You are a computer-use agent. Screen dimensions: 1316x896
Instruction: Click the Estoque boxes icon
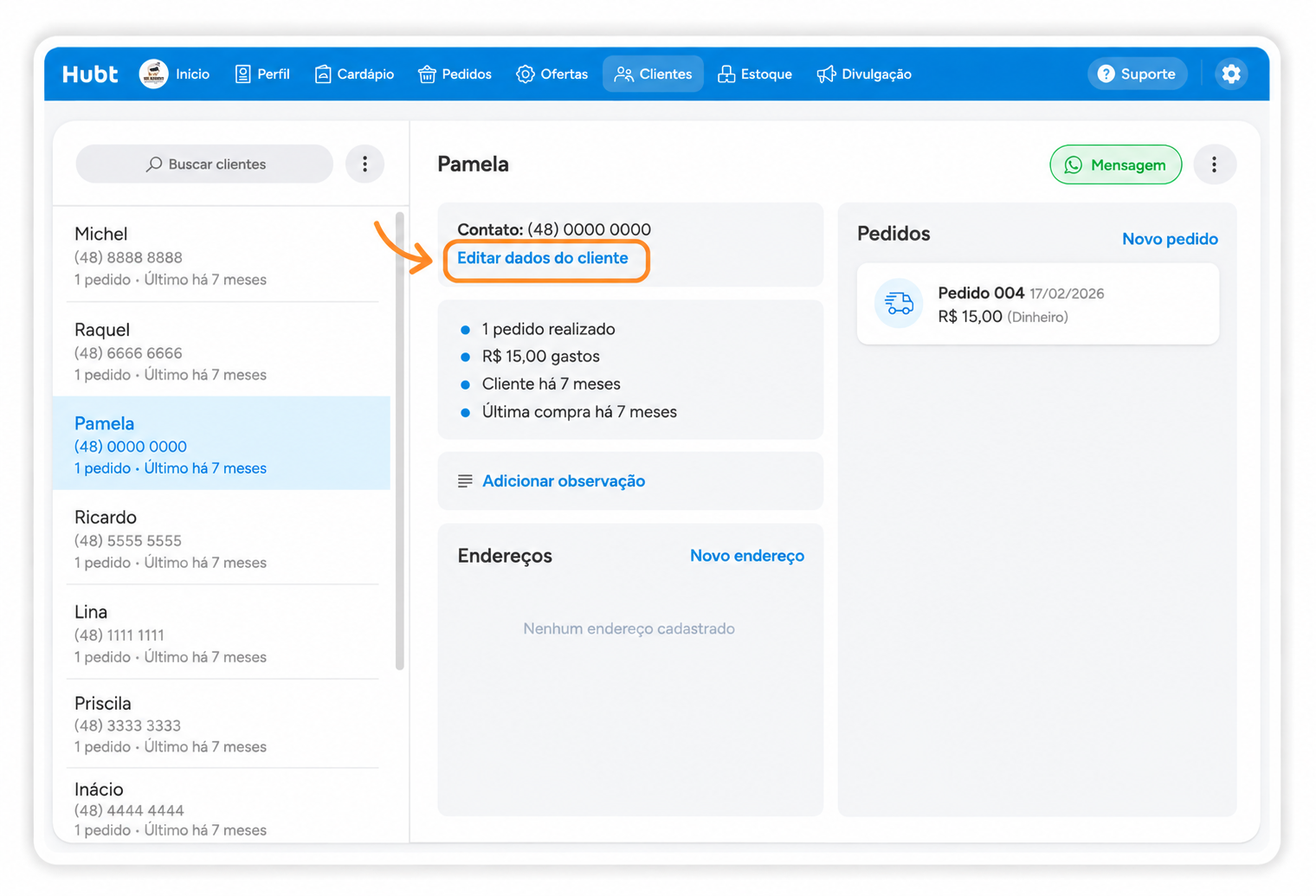(x=726, y=74)
